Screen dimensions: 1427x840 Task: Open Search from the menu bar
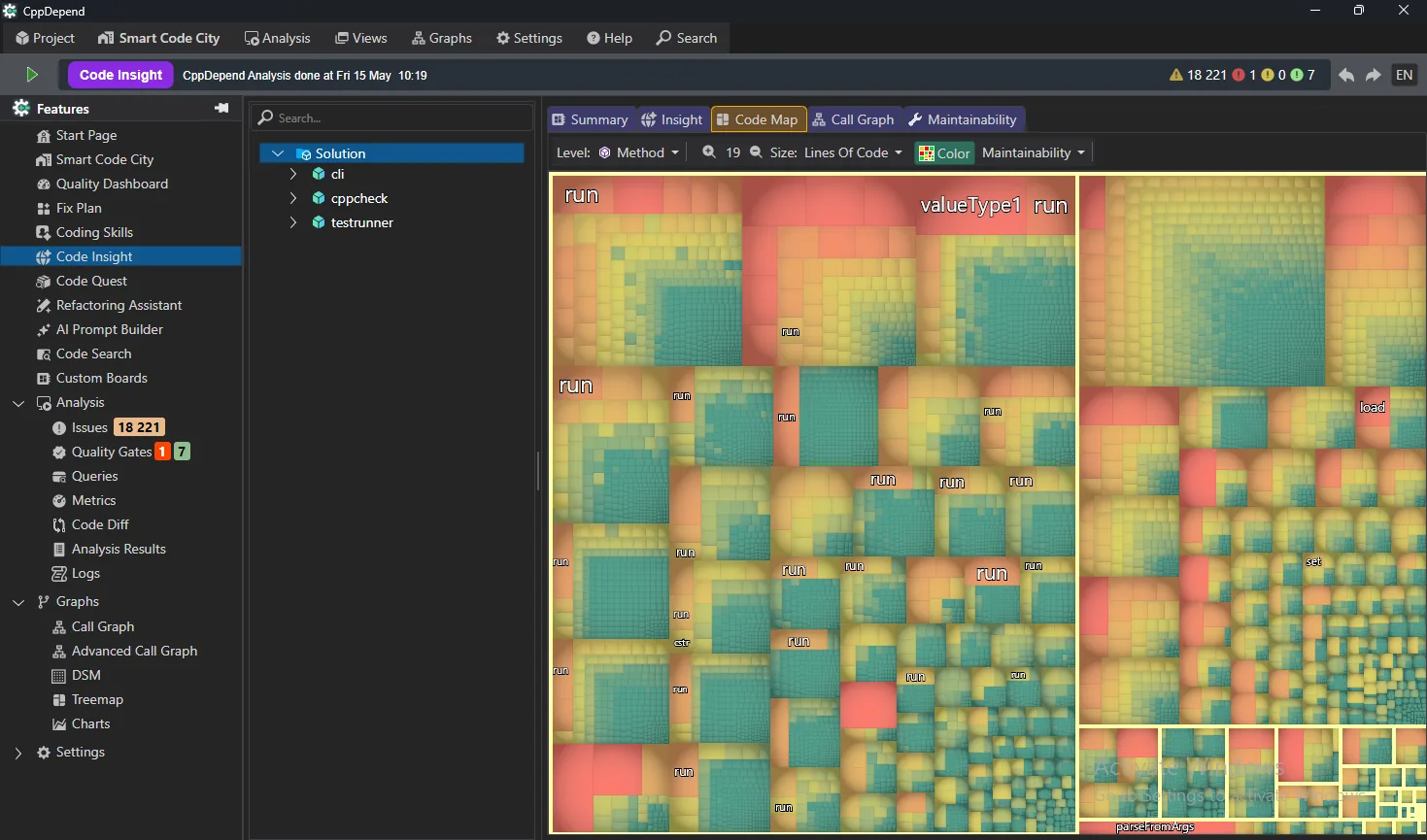pos(687,38)
